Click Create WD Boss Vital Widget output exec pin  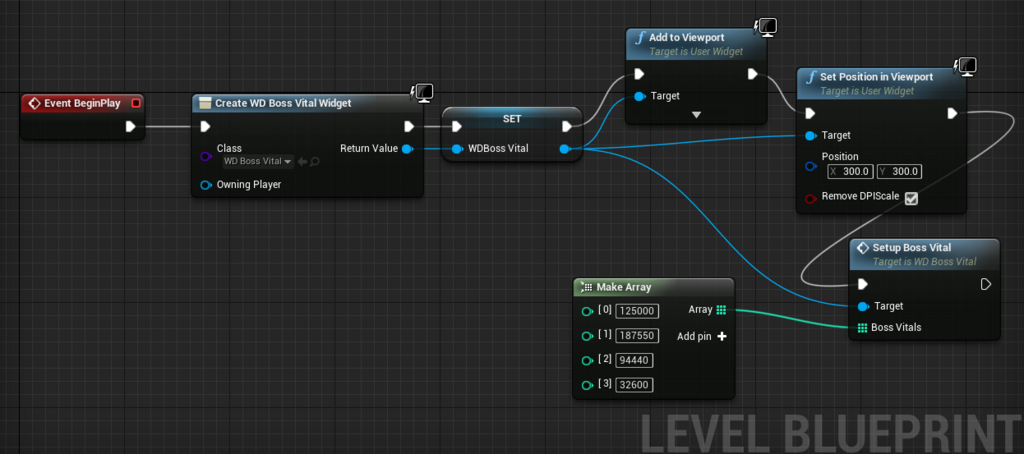point(409,127)
